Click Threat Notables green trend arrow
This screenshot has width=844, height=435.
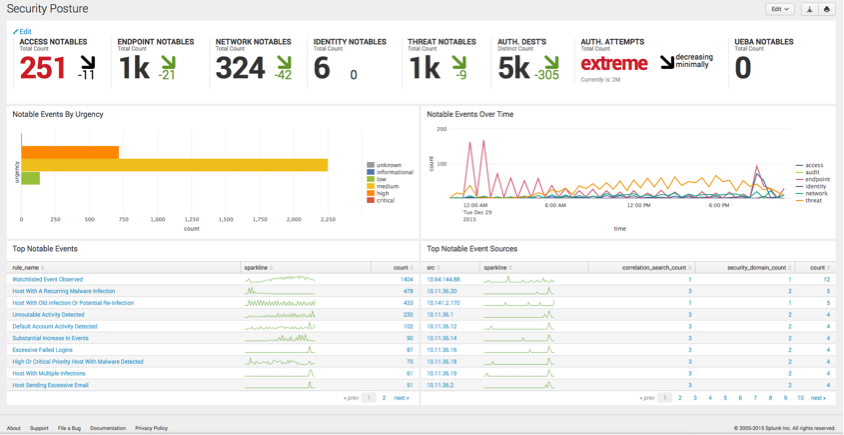(x=459, y=63)
